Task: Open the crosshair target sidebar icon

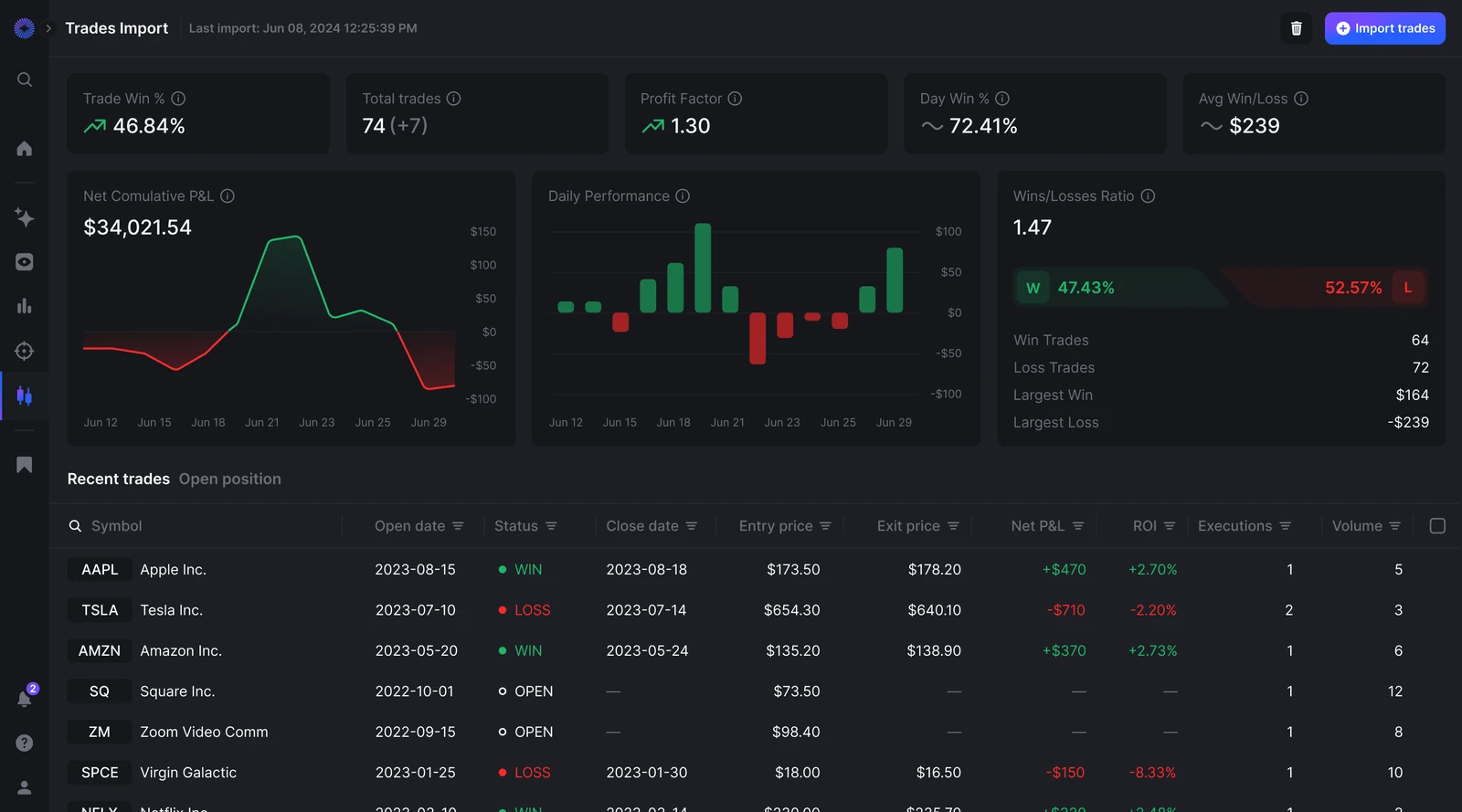Action: point(25,351)
